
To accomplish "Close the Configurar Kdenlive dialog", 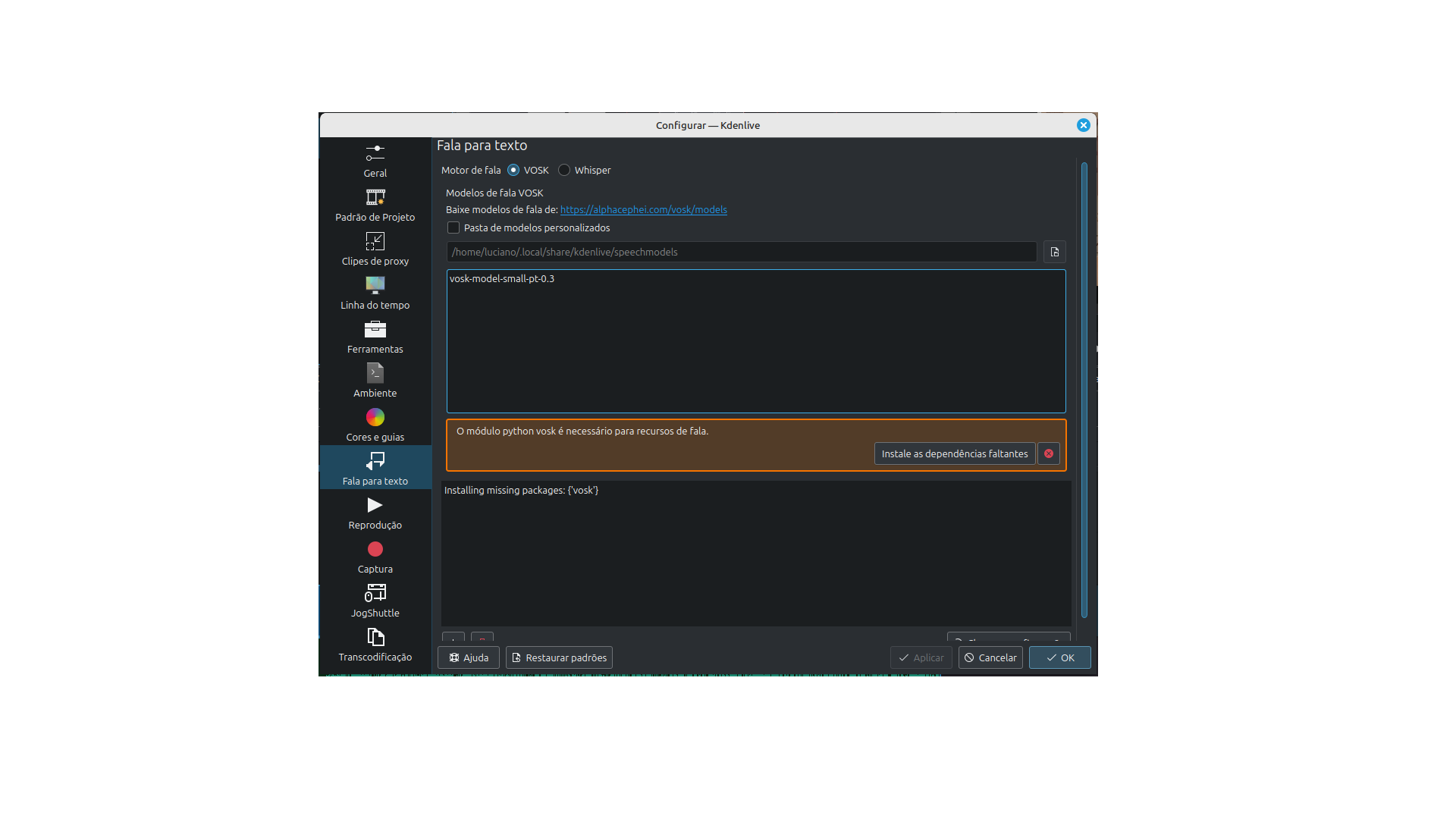I will (x=1083, y=125).
